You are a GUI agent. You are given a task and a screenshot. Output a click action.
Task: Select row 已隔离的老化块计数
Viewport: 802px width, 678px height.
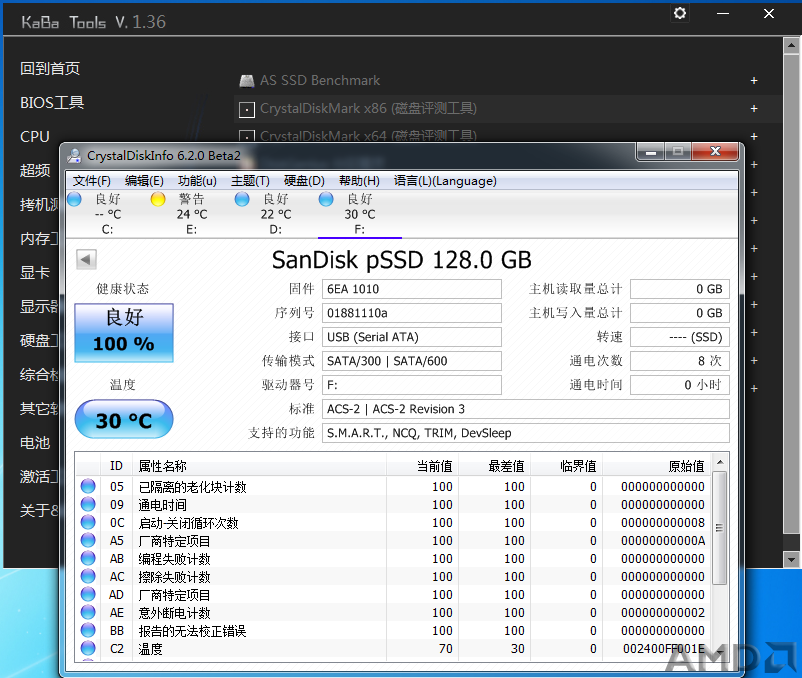[x=394, y=487]
